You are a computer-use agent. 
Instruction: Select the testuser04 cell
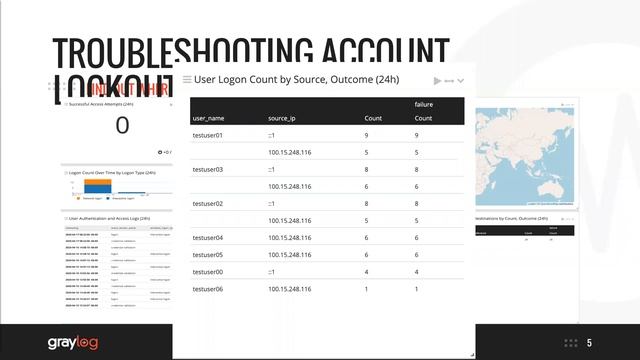(x=208, y=238)
